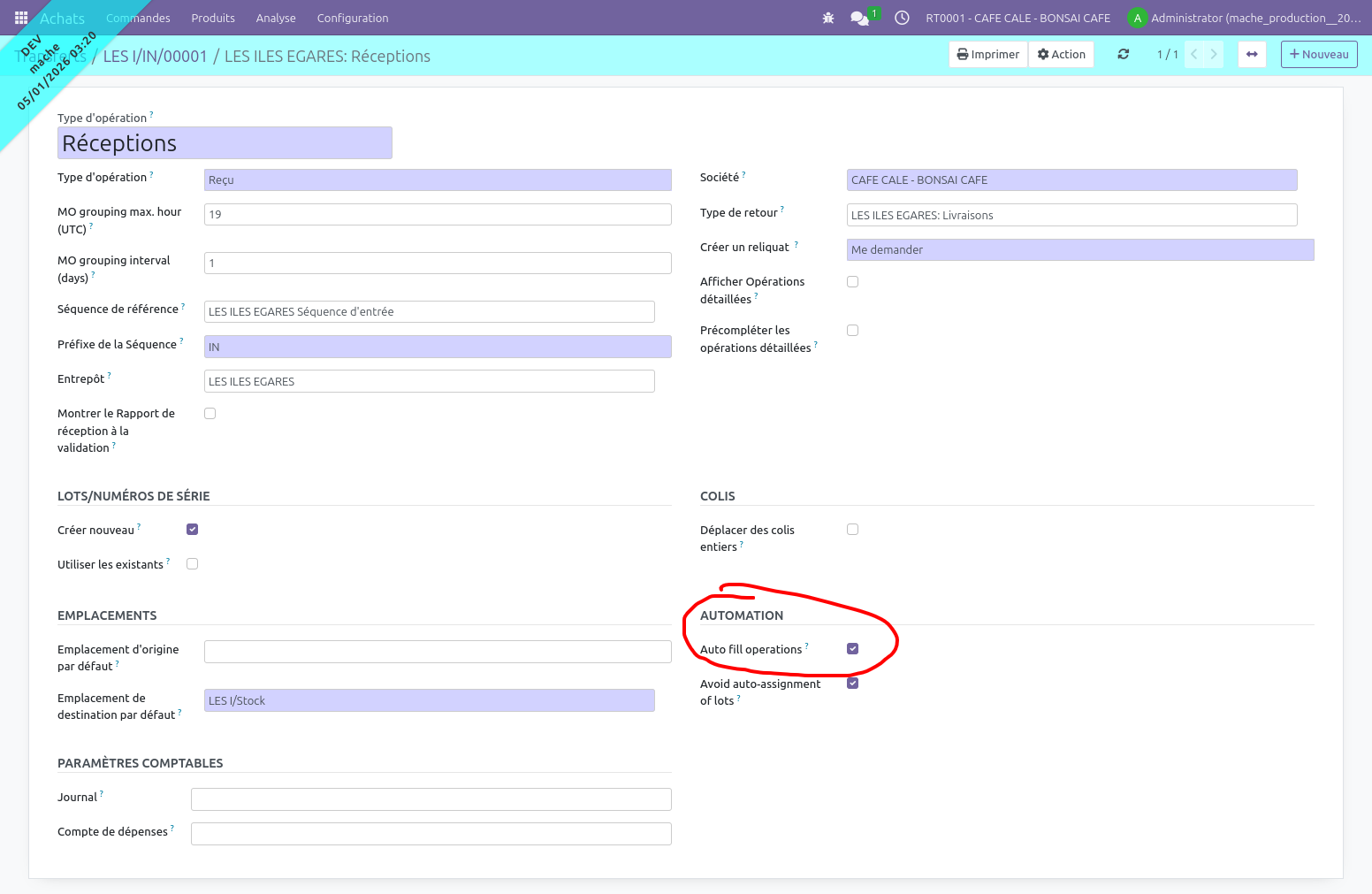
Task: Check Déplacer des colis entiers
Action: pos(853,530)
